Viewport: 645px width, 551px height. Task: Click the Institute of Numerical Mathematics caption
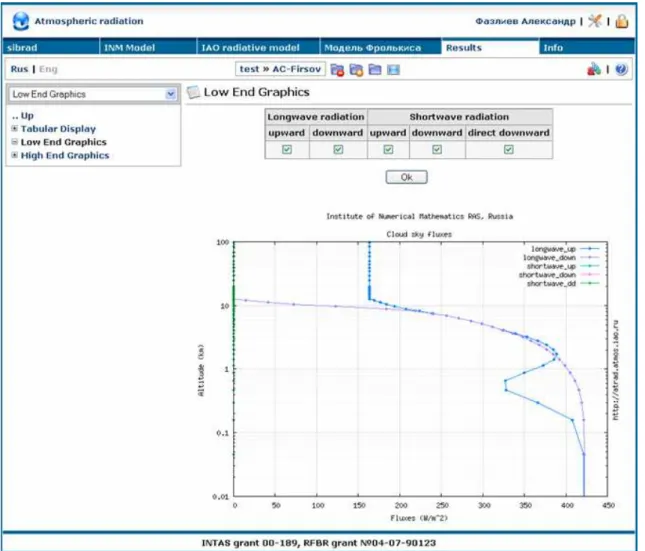[x=420, y=216]
